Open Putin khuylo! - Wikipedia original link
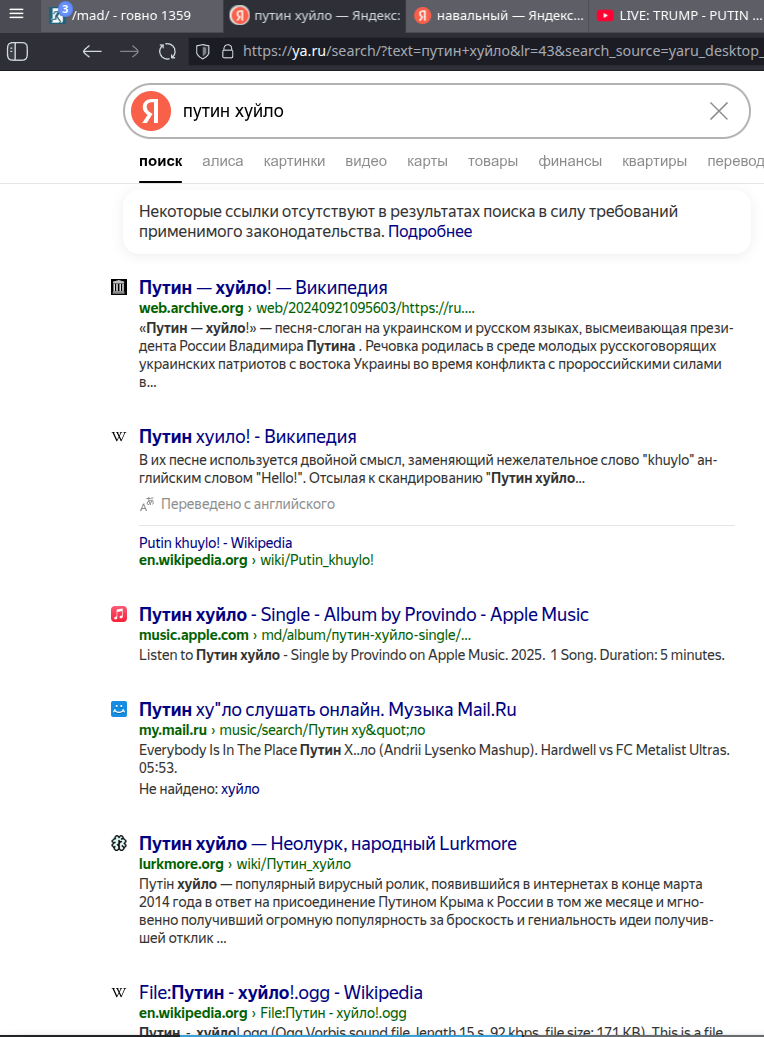 (216, 543)
